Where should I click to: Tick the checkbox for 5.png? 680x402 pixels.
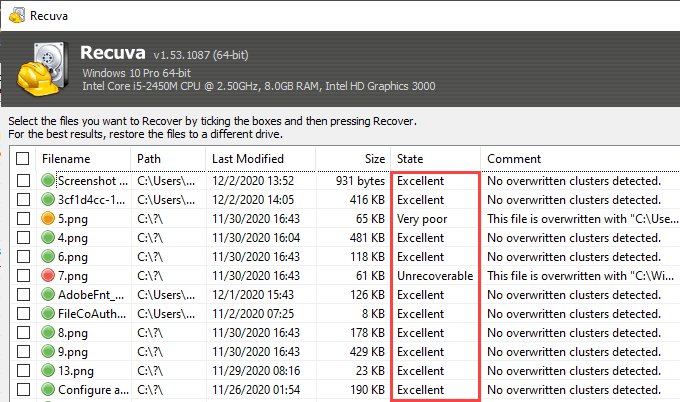(x=23, y=219)
